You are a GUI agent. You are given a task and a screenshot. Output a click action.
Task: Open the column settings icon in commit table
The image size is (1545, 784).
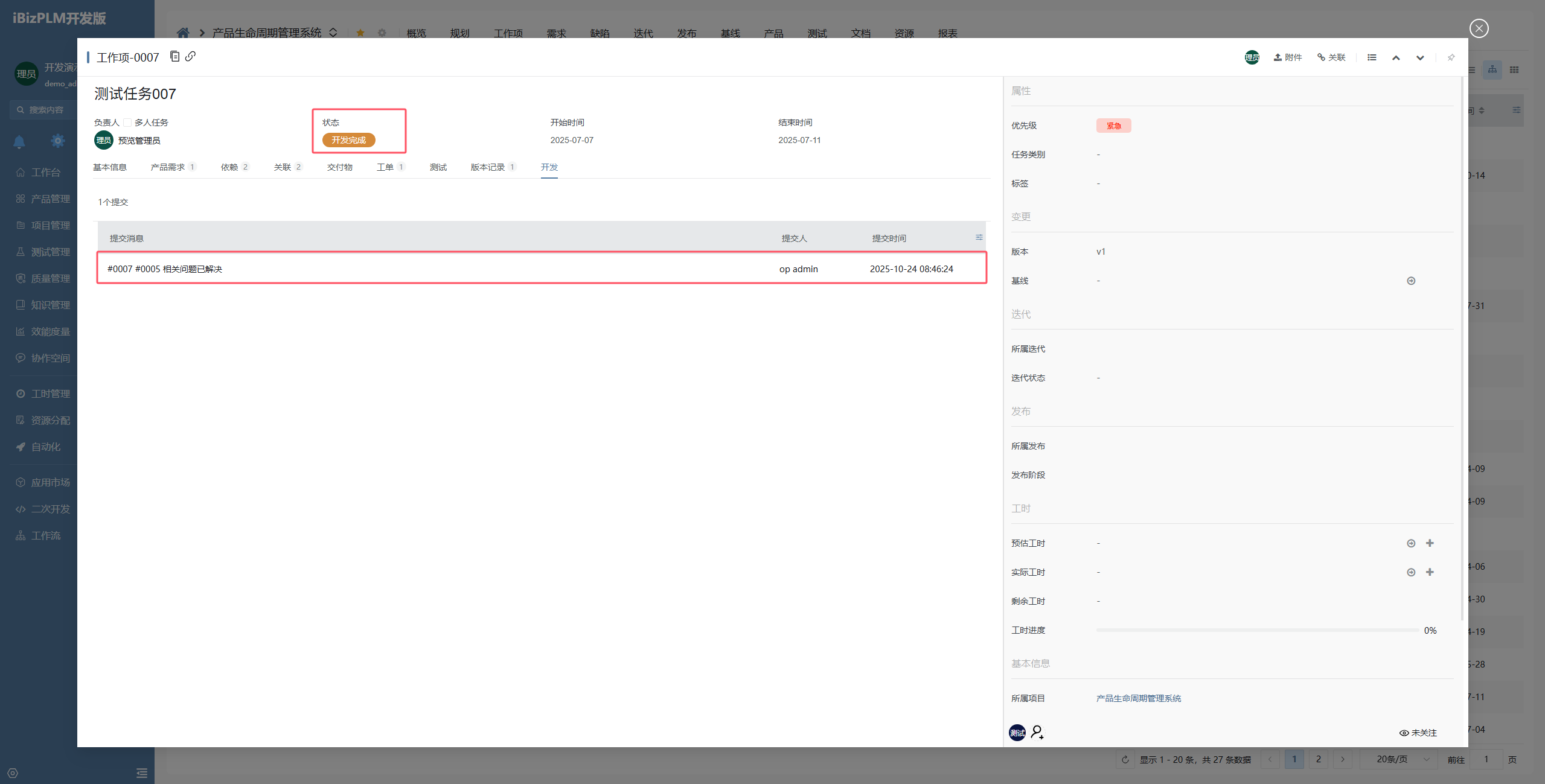click(979, 238)
